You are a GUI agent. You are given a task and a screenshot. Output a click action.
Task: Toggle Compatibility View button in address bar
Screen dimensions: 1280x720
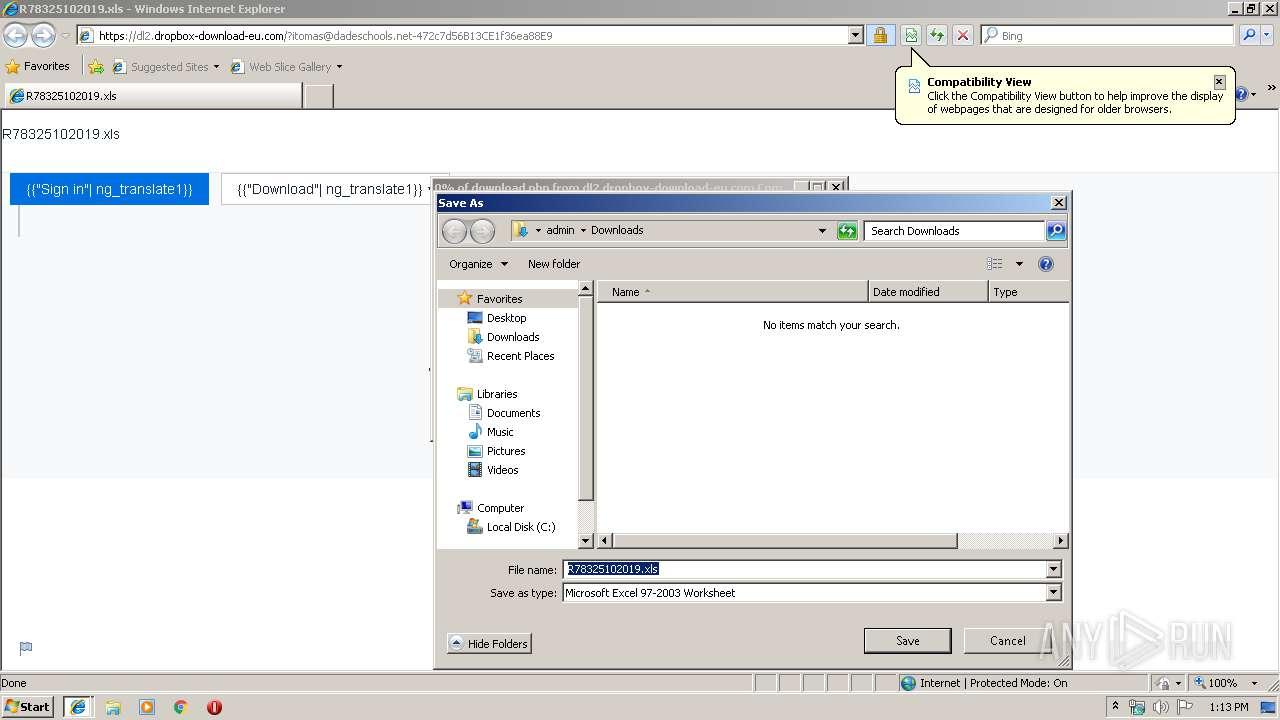(911, 35)
